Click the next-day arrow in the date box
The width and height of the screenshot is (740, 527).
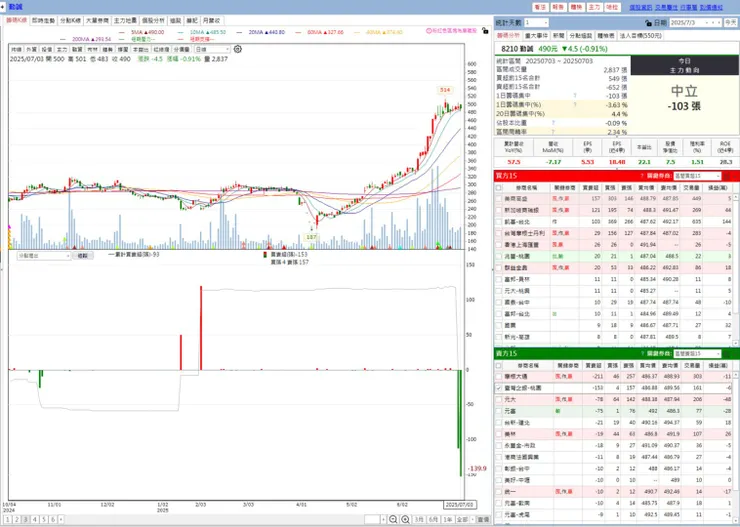pyautogui.click(x=719, y=23)
